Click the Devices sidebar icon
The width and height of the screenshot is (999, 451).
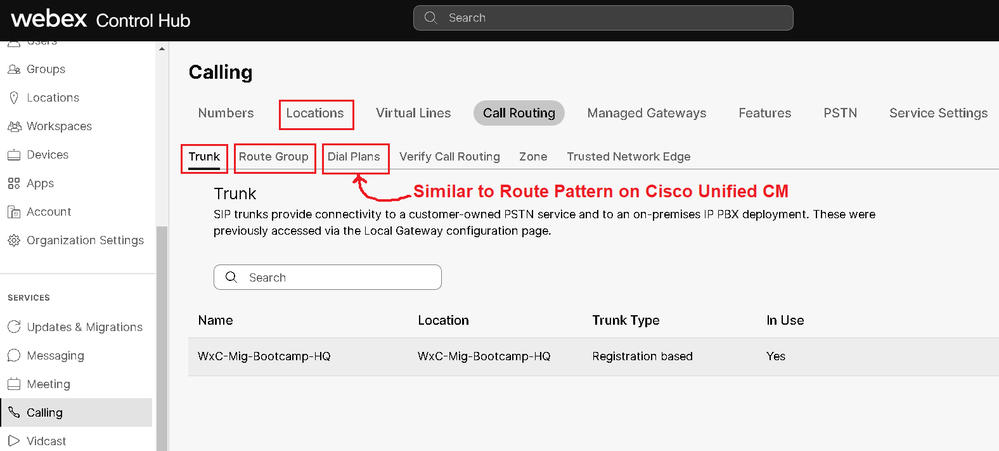[x=13, y=155]
